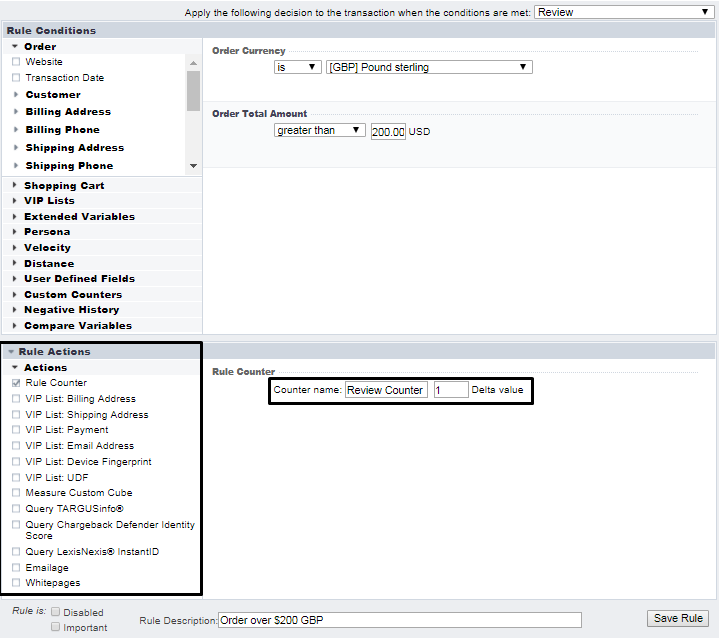Screen dimensions: 719x638
Task: Expand the Distance section
Action: click(x=15, y=263)
